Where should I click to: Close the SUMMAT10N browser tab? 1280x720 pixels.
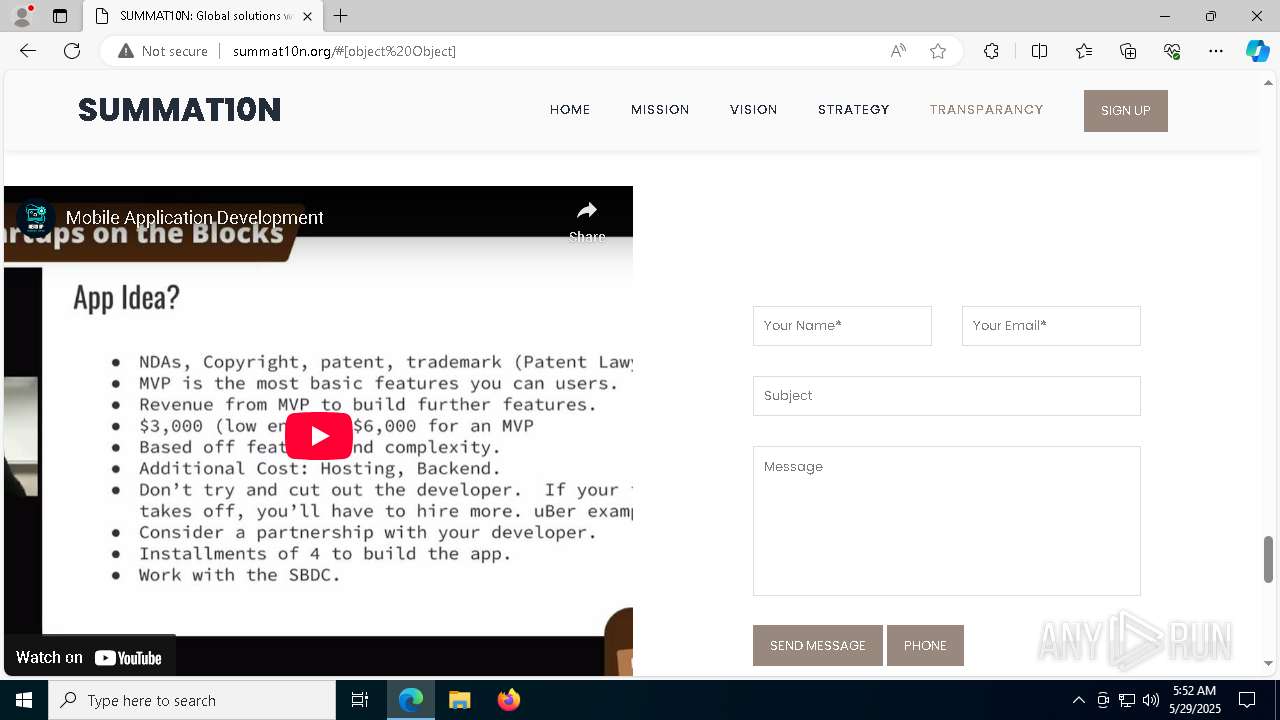click(307, 16)
